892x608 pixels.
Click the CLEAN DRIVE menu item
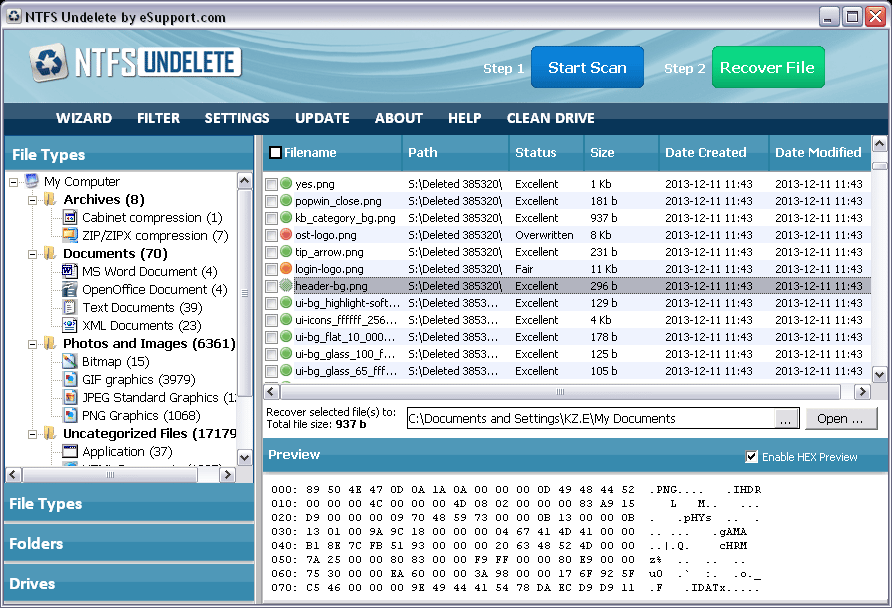click(x=550, y=118)
